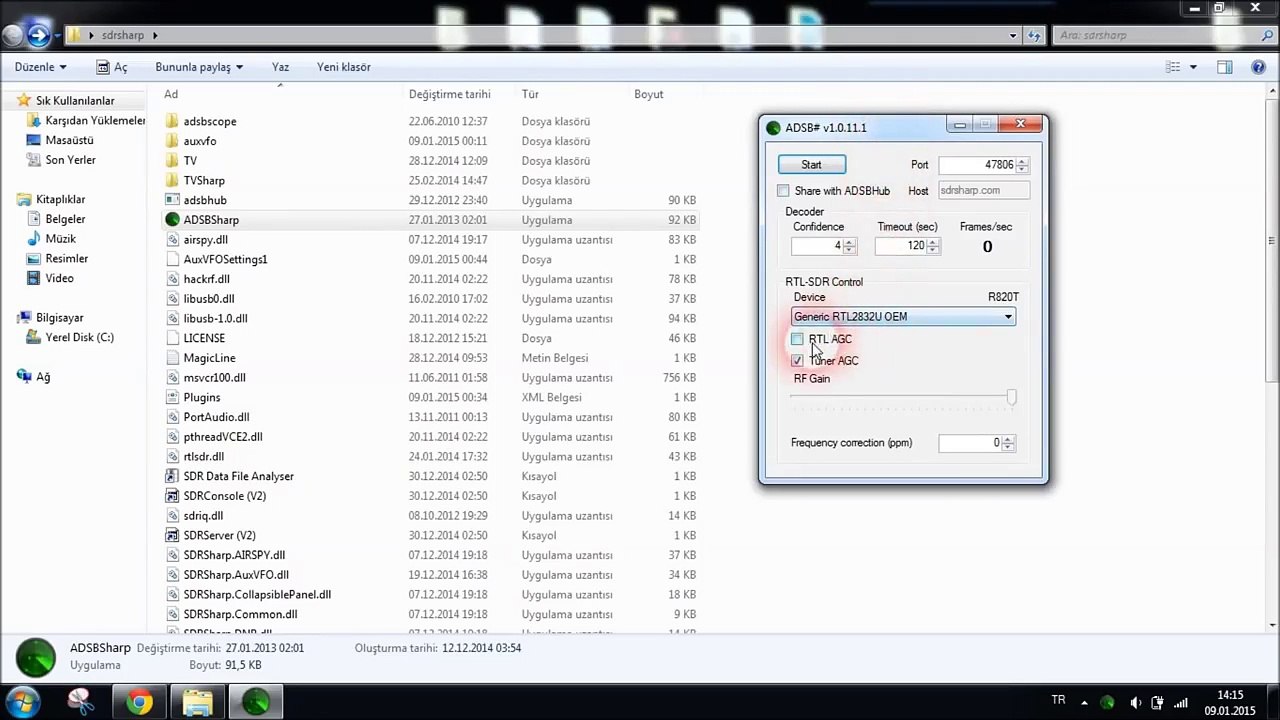Enable Share with ADSBHub checkbox
The width and height of the screenshot is (1280, 720).
coord(783,191)
